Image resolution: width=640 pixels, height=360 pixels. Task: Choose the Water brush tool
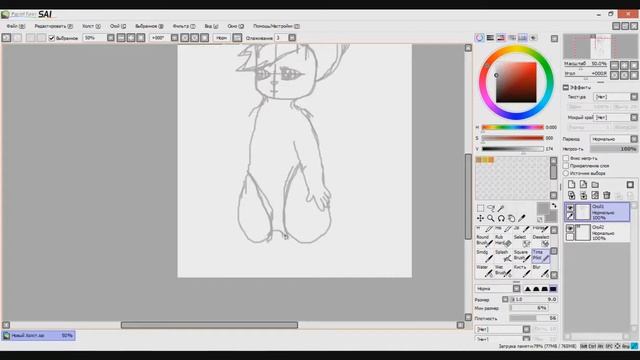[x=484, y=271]
